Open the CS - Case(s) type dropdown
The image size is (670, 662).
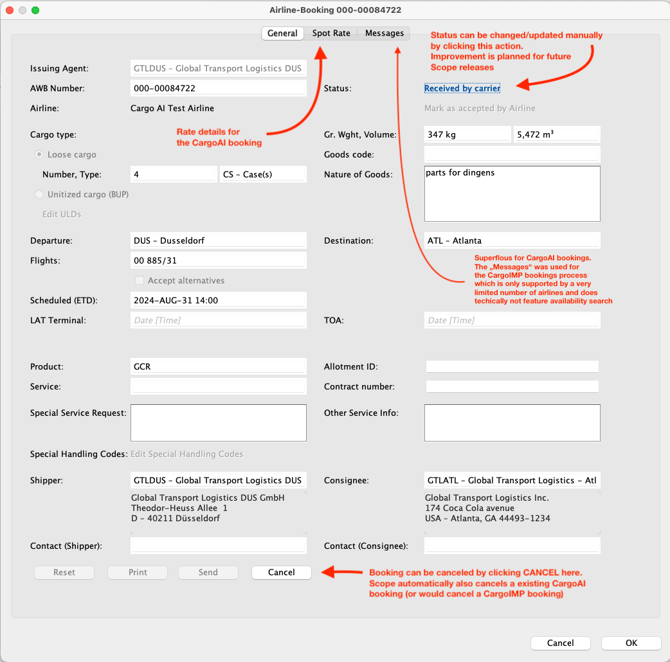click(x=263, y=174)
